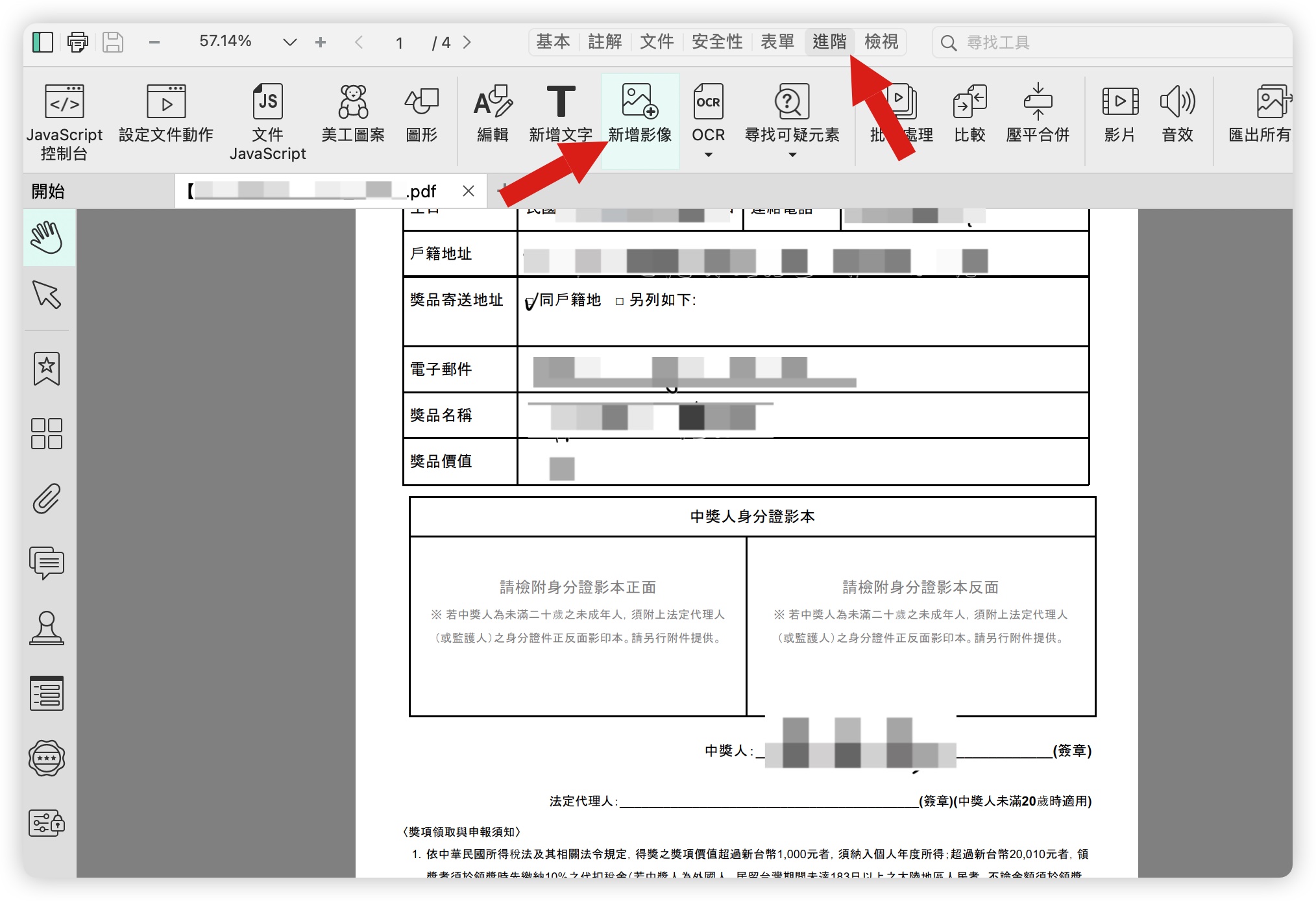This screenshot has height=901, width=1316.
Task: Zoom in with the plus button
Action: tap(320, 42)
